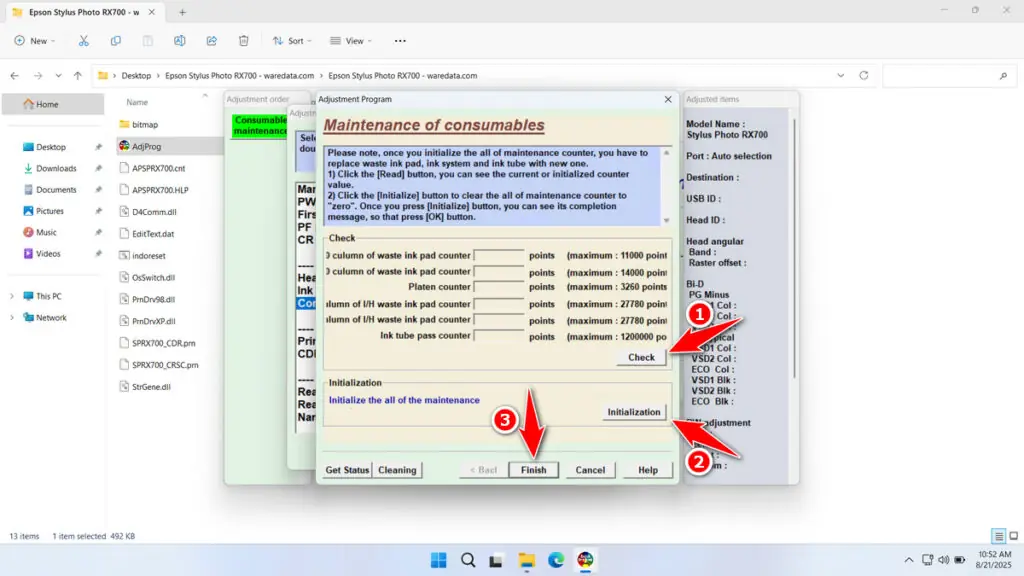Open the Windows Start menu
Viewport: 1024px width, 576px height.
[438, 559]
